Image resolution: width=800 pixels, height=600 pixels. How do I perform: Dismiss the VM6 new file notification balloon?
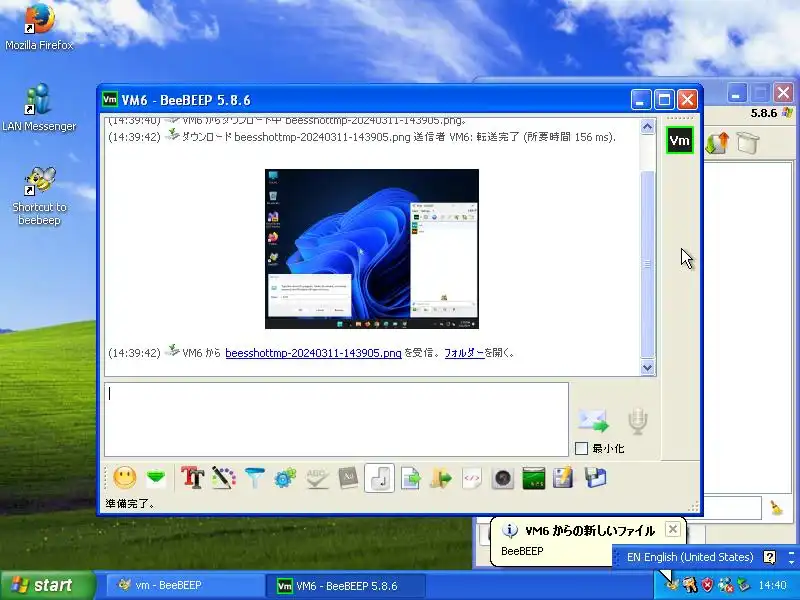coord(672,529)
